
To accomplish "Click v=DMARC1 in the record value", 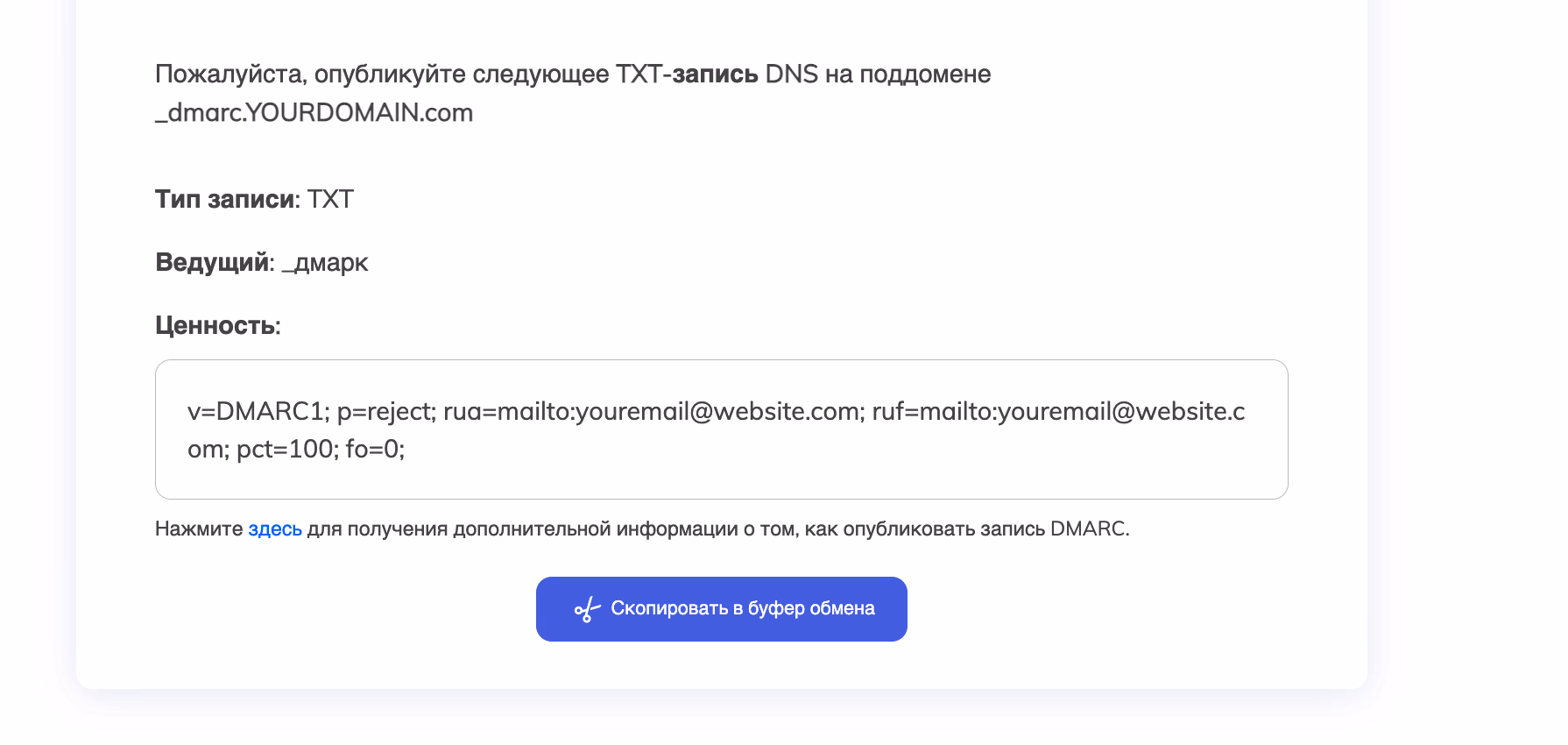I will [x=256, y=412].
